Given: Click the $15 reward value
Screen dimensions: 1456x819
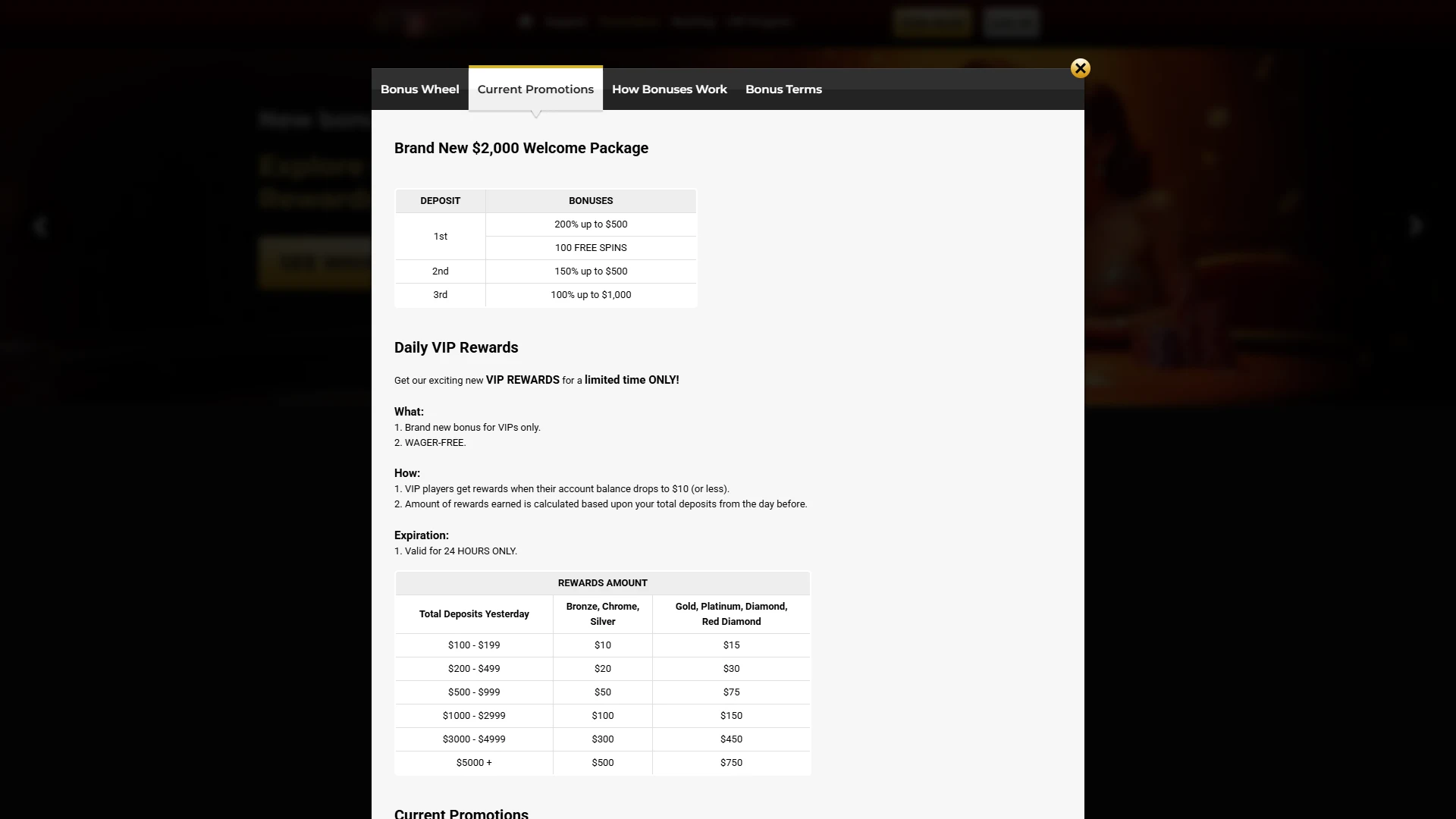Looking at the screenshot, I should click(x=731, y=645).
